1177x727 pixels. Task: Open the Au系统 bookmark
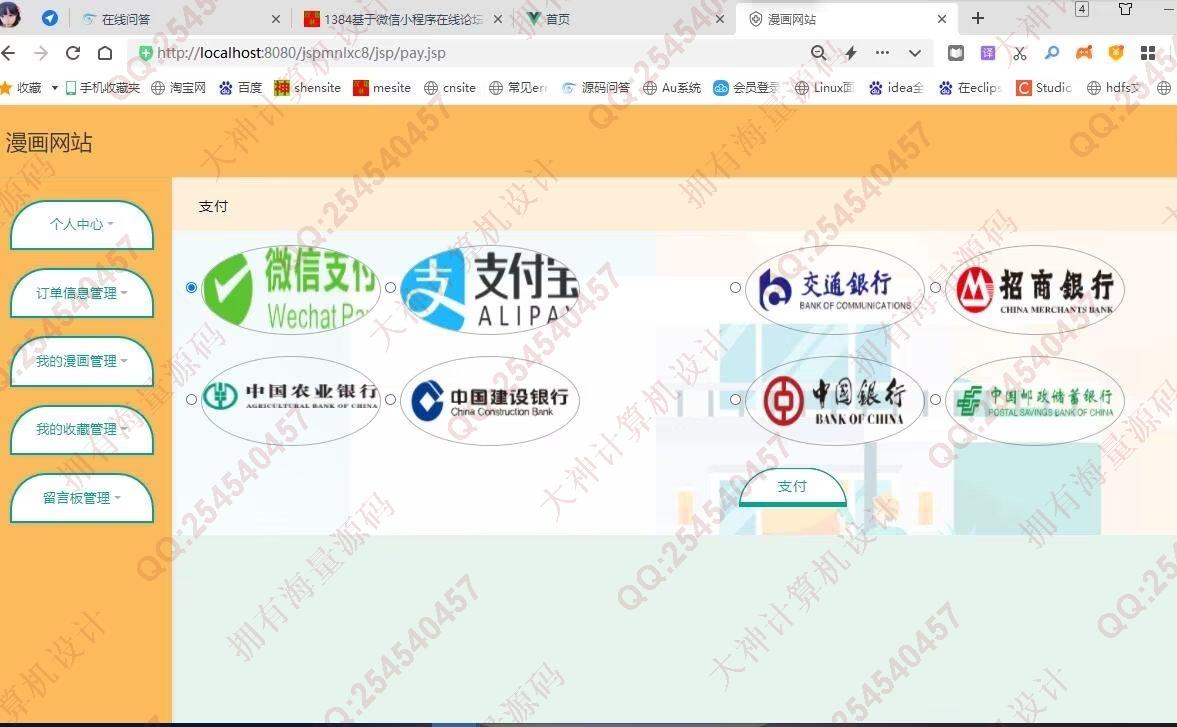click(x=672, y=88)
